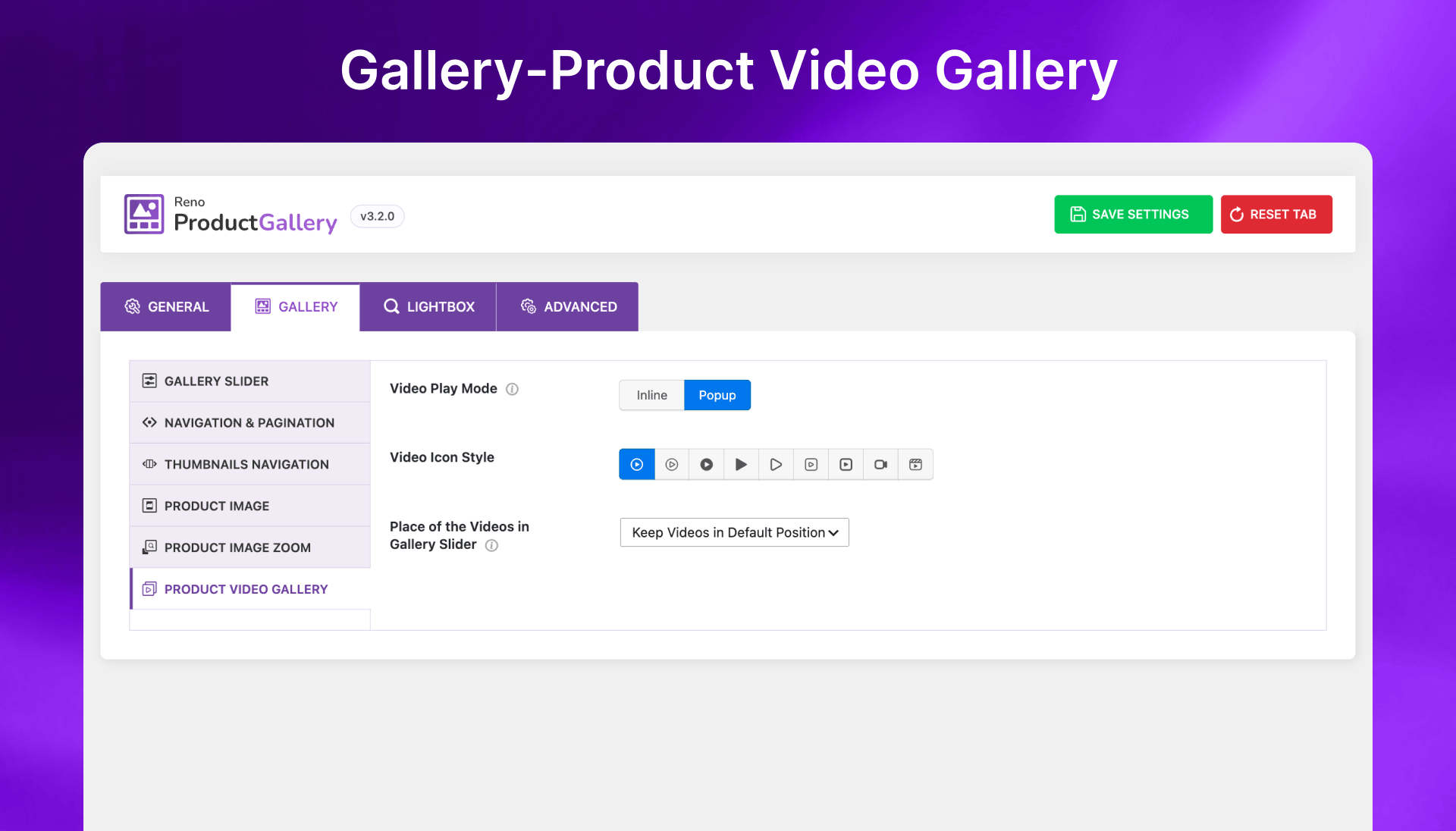Open Product Image Zoom section

[x=250, y=547]
